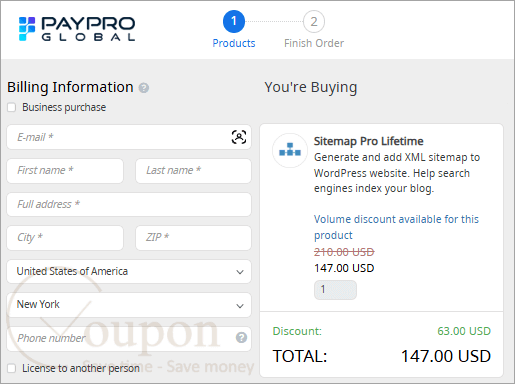This screenshot has width=515, height=384.
Task: Focus the Phone number field
Action: click(129, 339)
